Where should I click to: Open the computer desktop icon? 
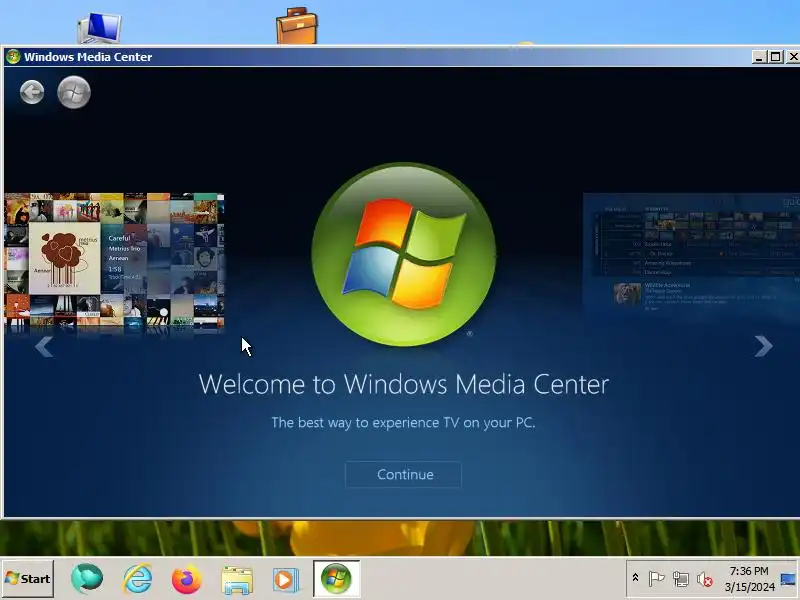pos(99,28)
